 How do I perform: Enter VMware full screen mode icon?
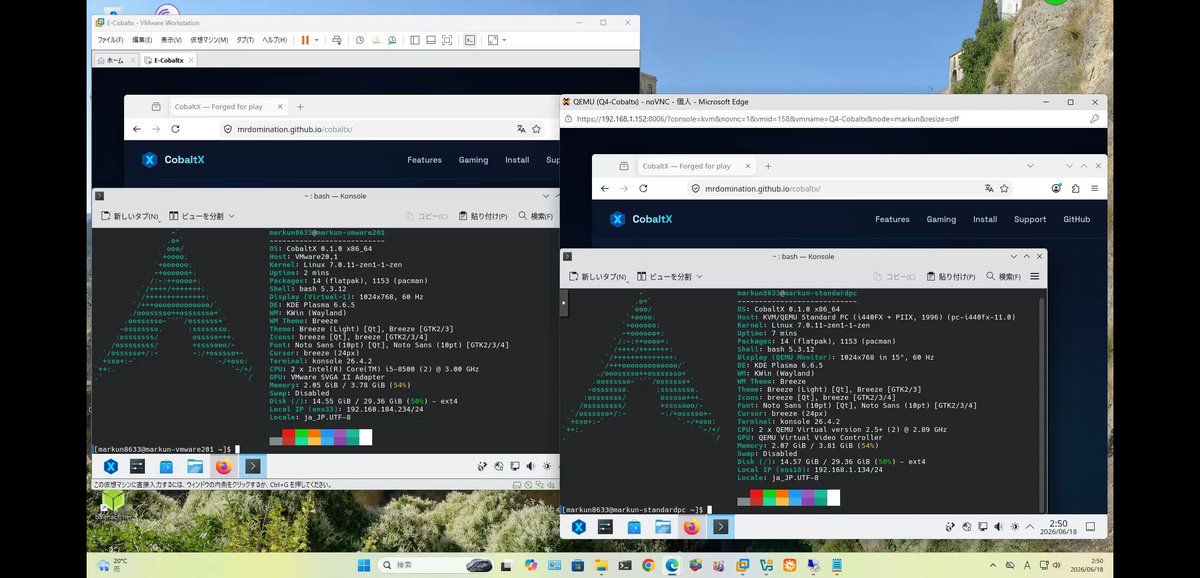click(x=446, y=40)
